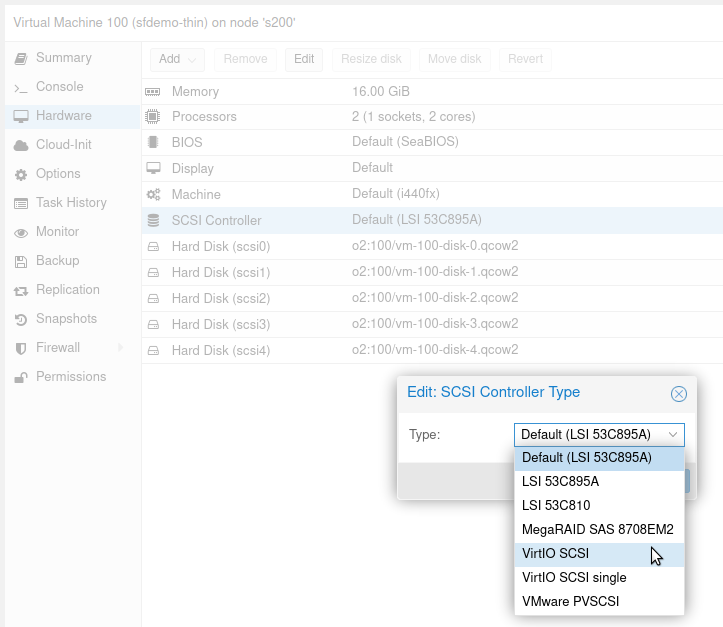The width and height of the screenshot is (723, 627).
Task: Click the Default (SeaBIOS) value
Action: pyautogui.click(x=405, y=142)
